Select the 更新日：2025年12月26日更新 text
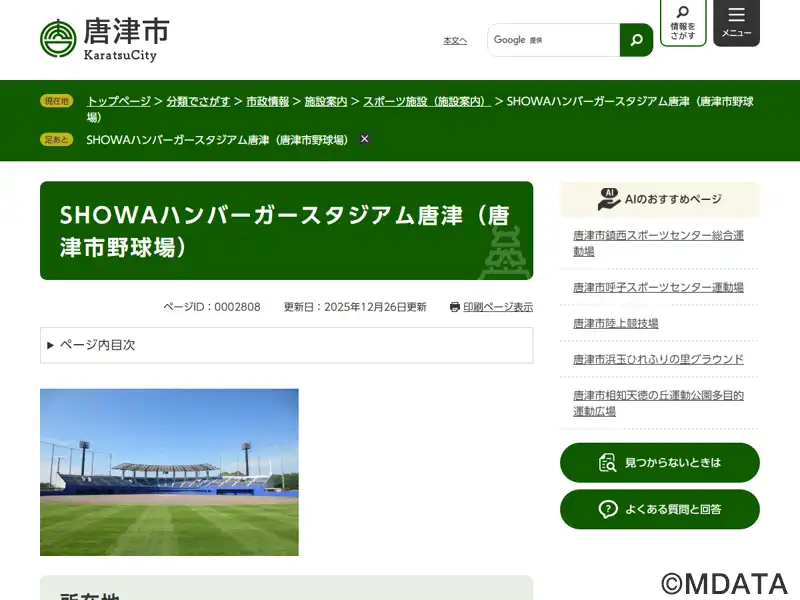The height and width of the screenshot is (600, 800). click(x=355, y=307)
